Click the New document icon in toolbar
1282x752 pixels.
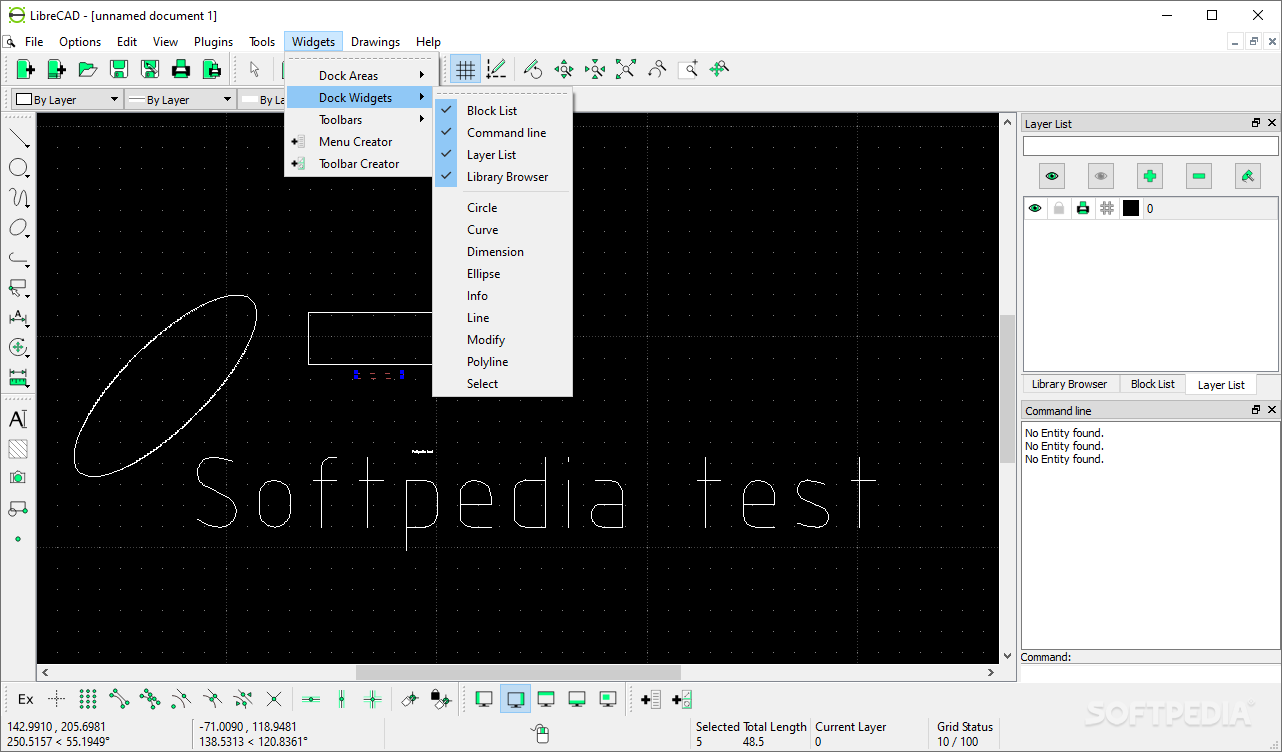[x=26, y=69]
